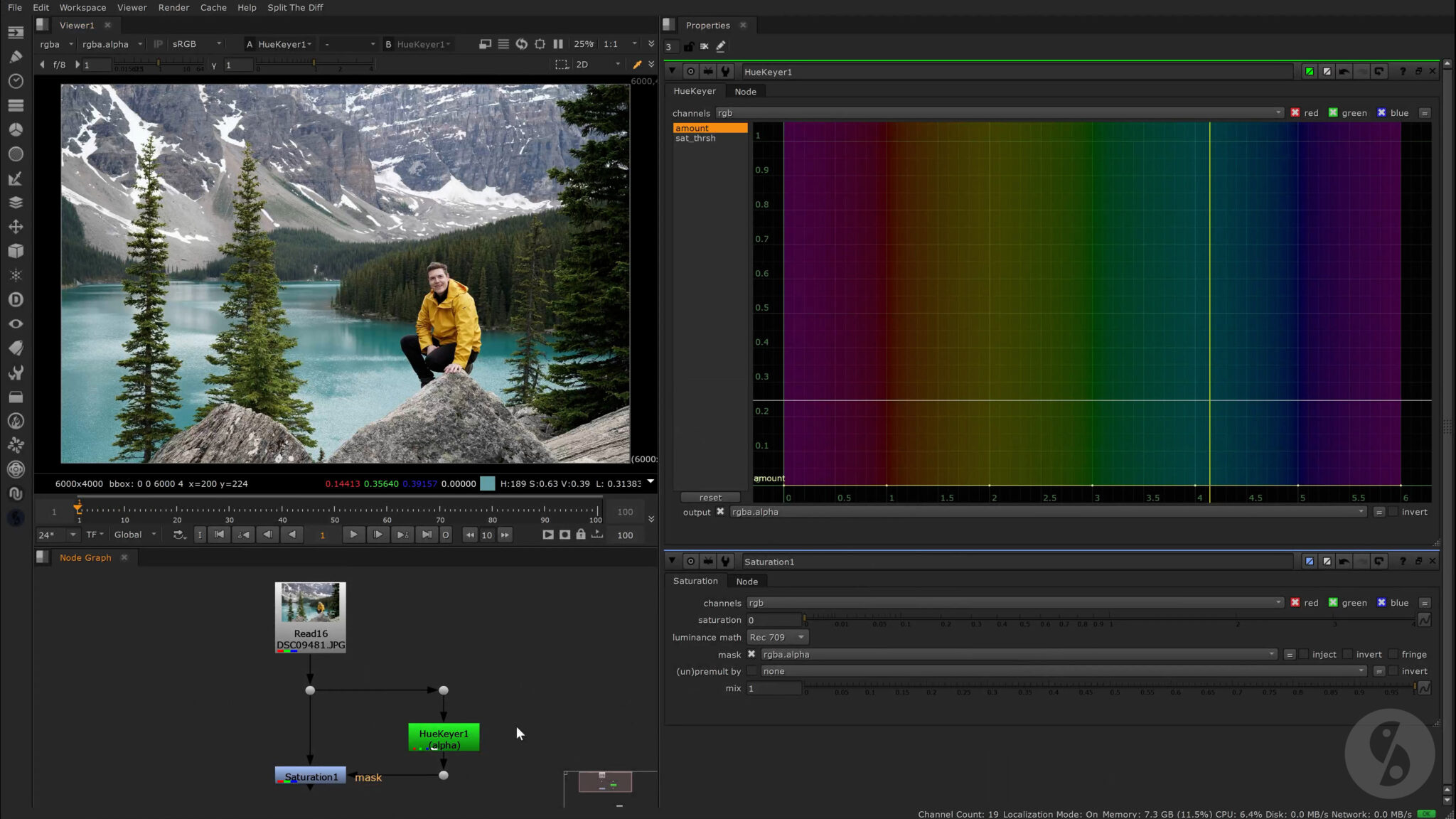Open the luminance math Rec 709 dropdown
Viewport: 1456px width, 819px height.
pyautogui.click(x=777, y=638)
